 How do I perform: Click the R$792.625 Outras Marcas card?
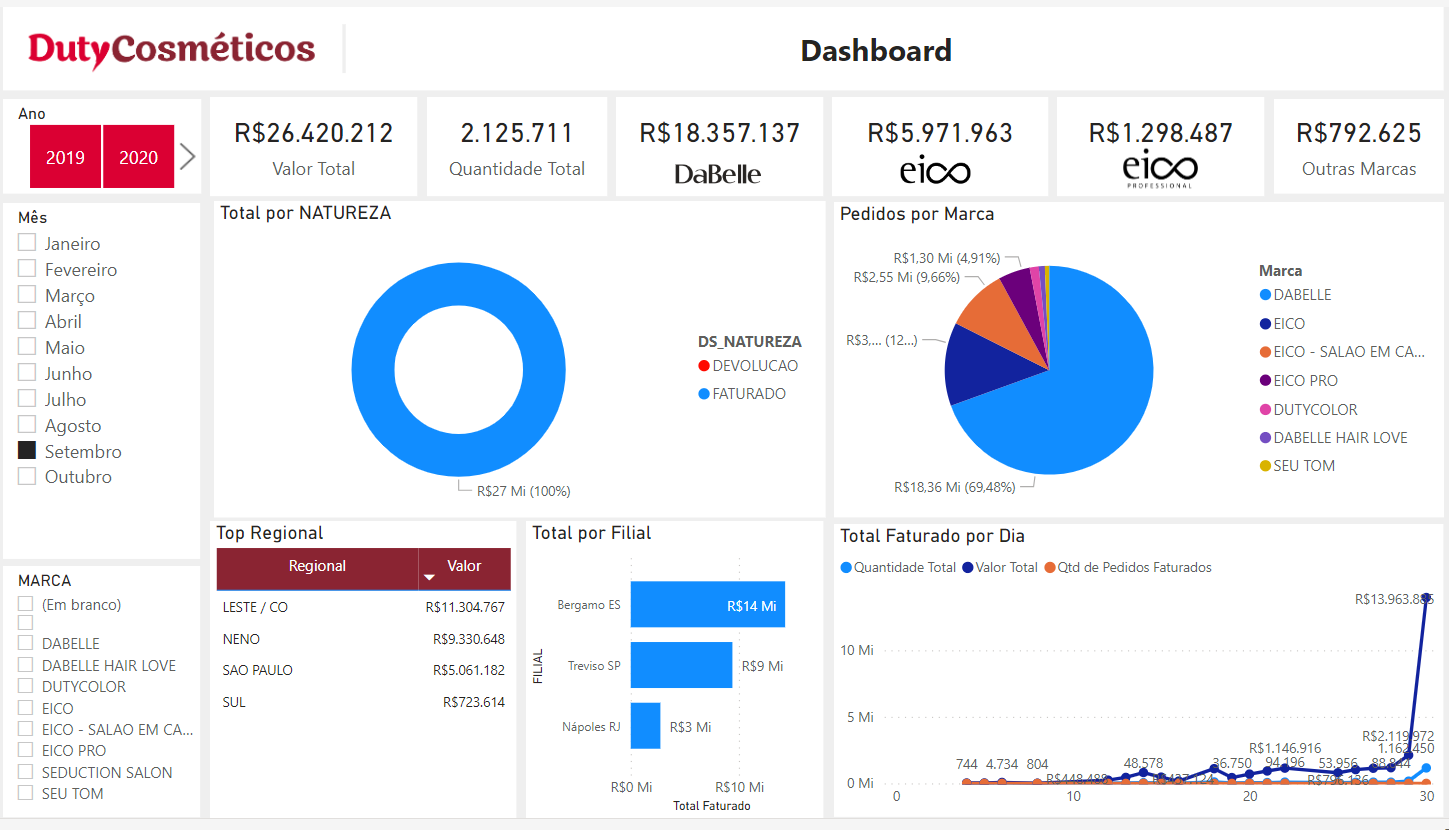point(1359,147)
